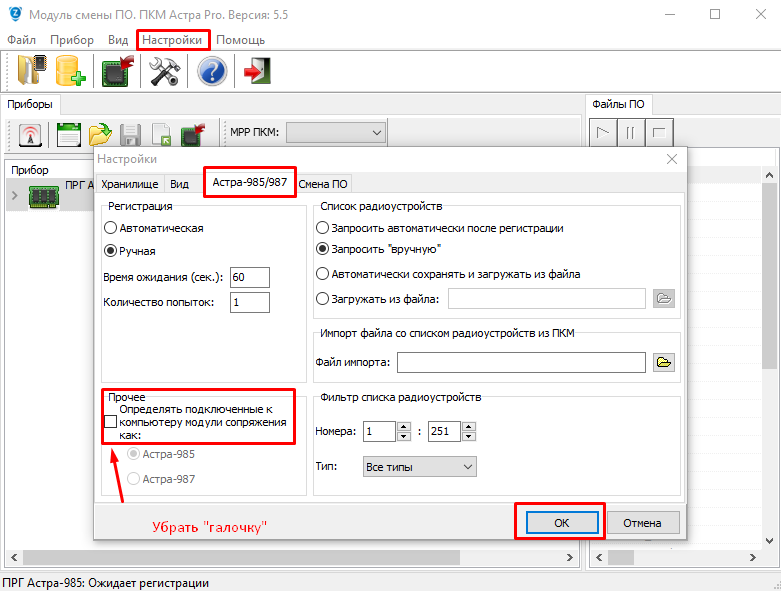Open settings via wrench and hammer icon
781x591 pixels.
tap(163, 71)
